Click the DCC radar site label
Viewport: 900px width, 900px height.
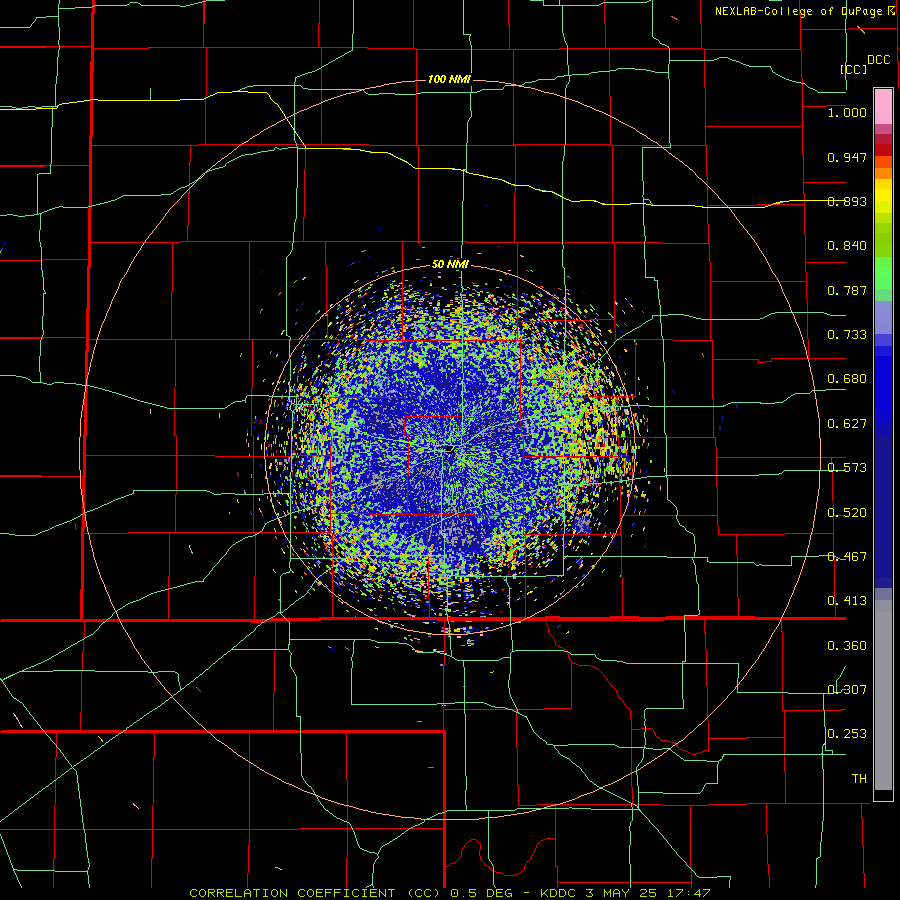pyautogui.click(x=879, y=60)
